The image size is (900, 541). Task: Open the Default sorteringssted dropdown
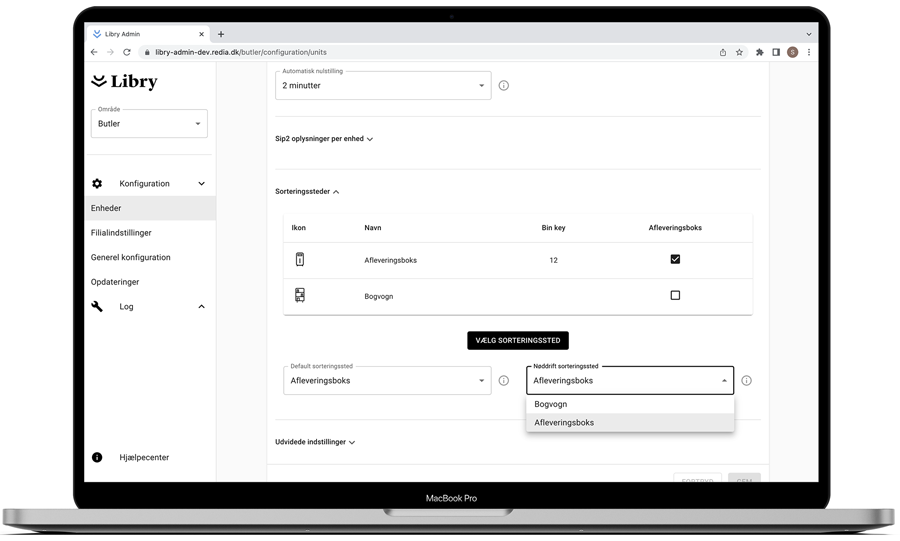(387, 381)
